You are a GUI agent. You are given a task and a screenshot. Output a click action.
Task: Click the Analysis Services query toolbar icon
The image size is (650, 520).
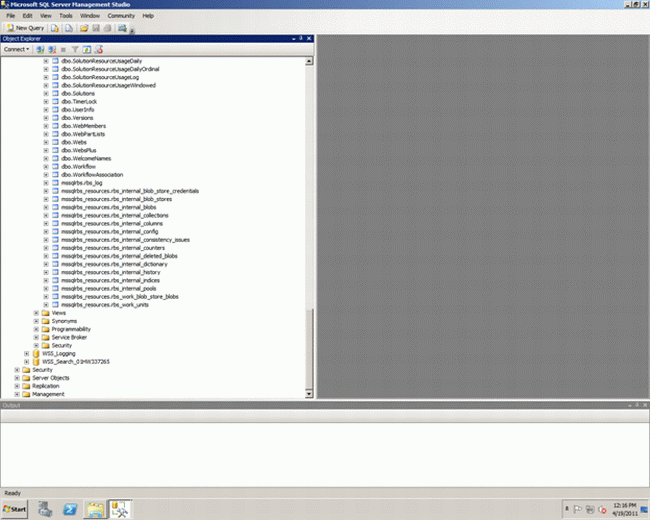pos(69,28)
